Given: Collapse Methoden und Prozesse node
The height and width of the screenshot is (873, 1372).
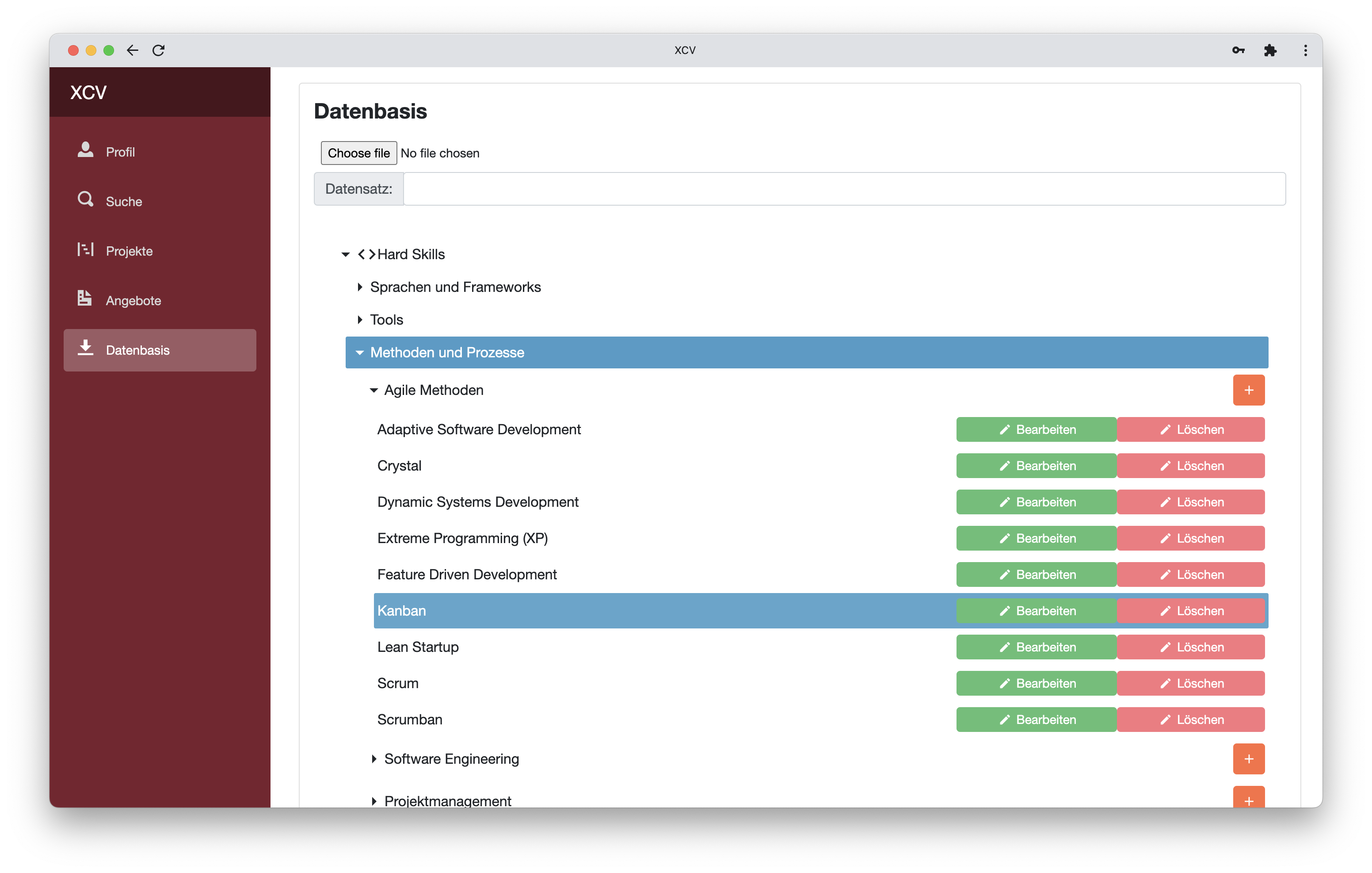Looking at the screenshot, I should point(359,352).
